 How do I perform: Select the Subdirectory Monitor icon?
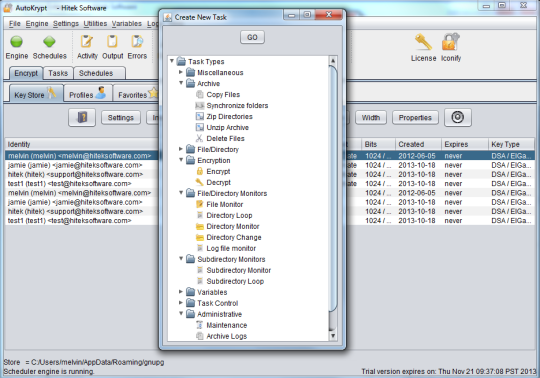199,270
